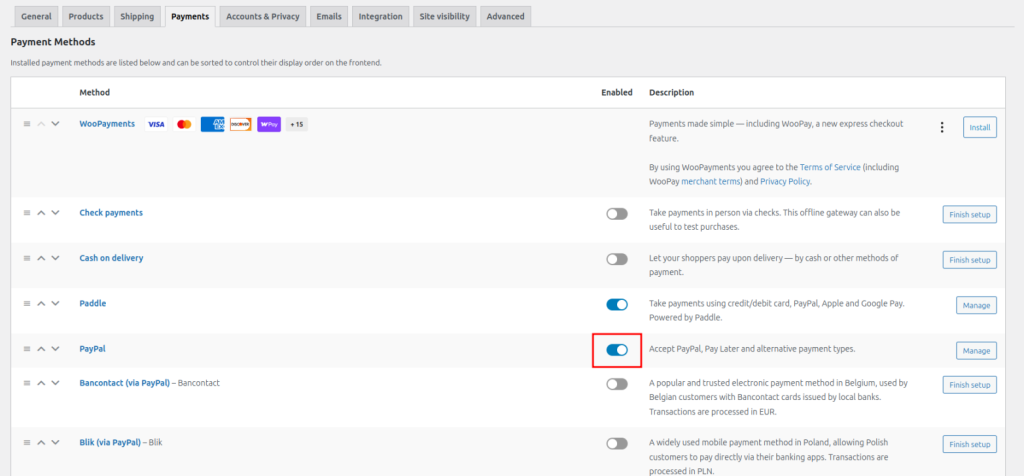
Task: Enable Check payments toggle
Action: (616, 214)
